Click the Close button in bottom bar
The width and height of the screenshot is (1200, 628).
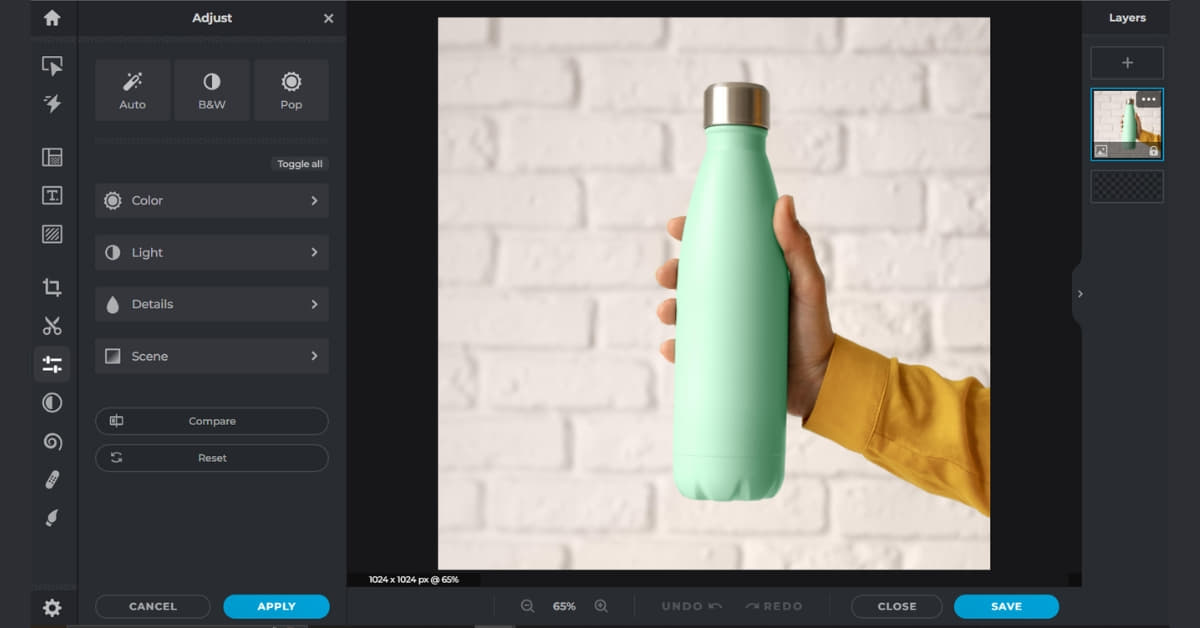point(897,606)
